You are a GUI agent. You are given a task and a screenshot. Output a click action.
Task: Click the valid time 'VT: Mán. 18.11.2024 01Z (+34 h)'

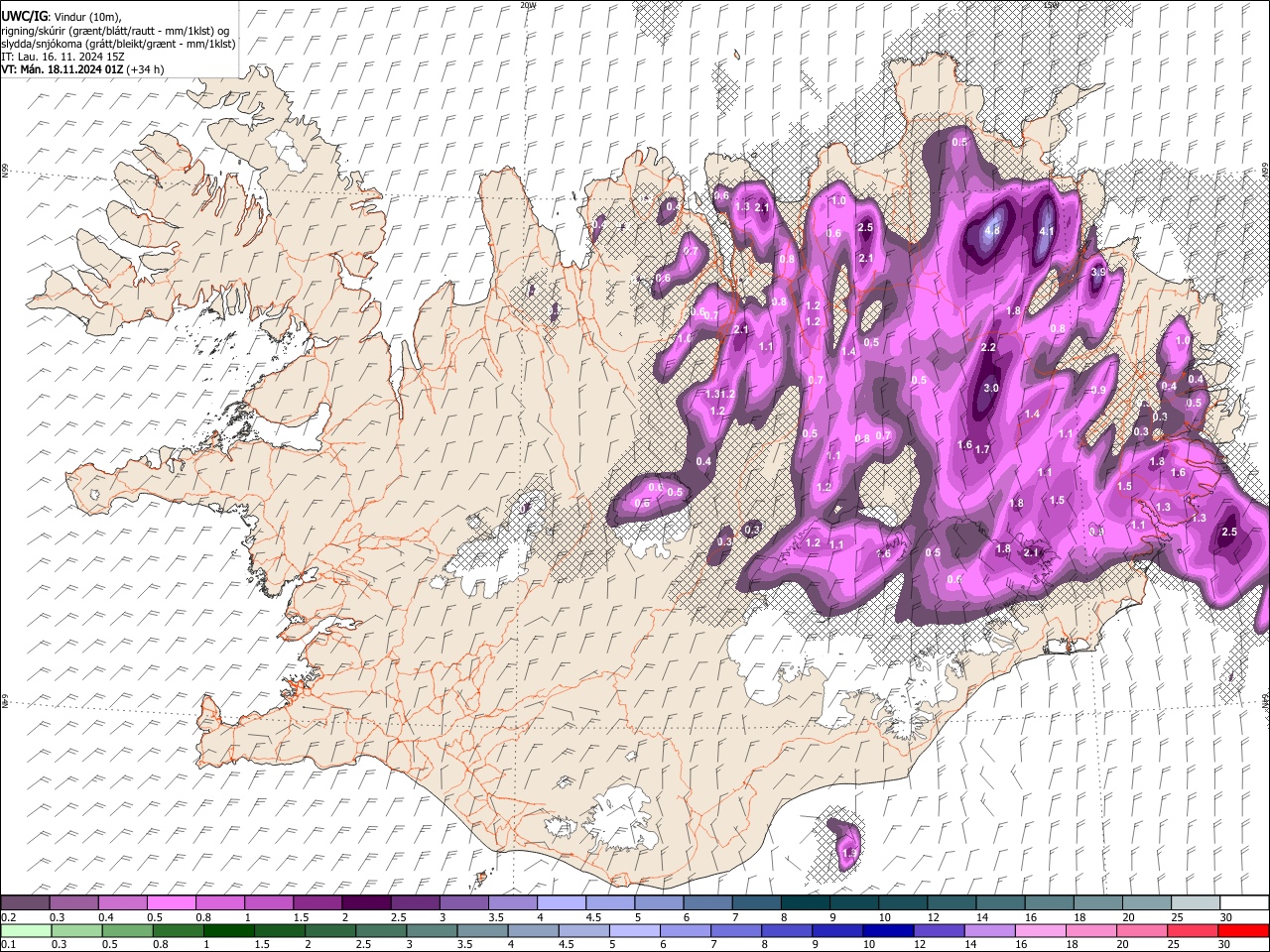(82, 69)
